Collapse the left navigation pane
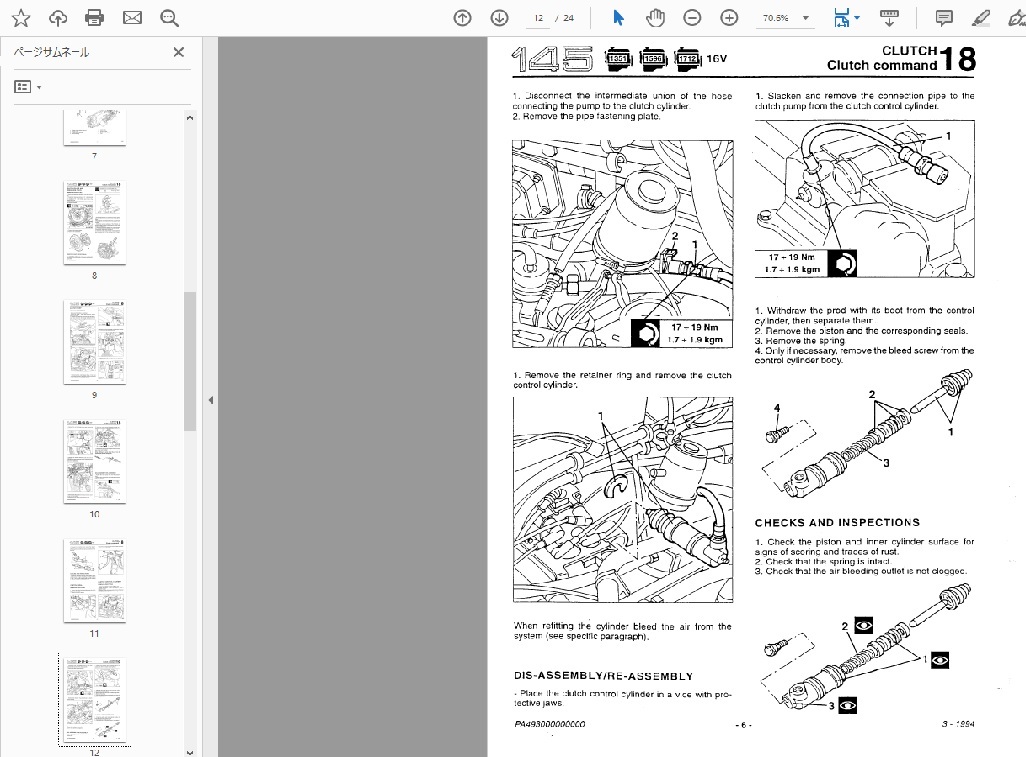 [211, 400]
